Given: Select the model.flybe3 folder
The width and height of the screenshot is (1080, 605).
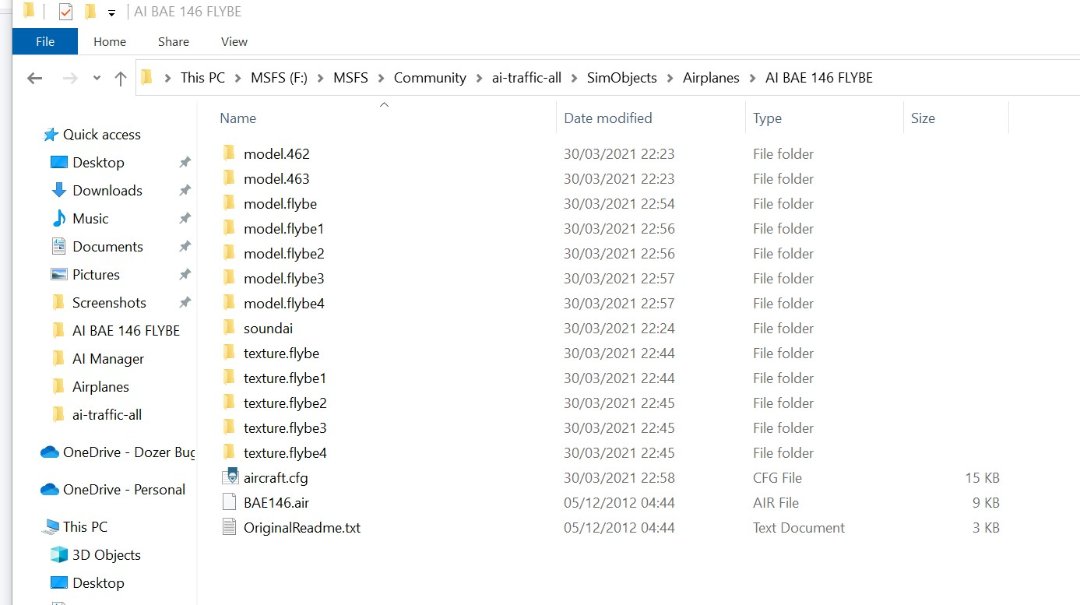Looking at the screenshot, I should coord(284,278).
